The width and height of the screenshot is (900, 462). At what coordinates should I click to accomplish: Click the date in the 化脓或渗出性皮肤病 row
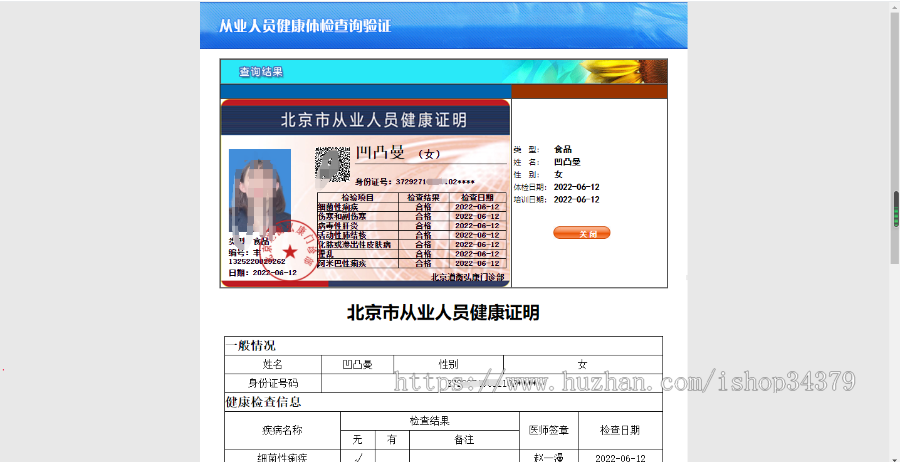[478, 244]
